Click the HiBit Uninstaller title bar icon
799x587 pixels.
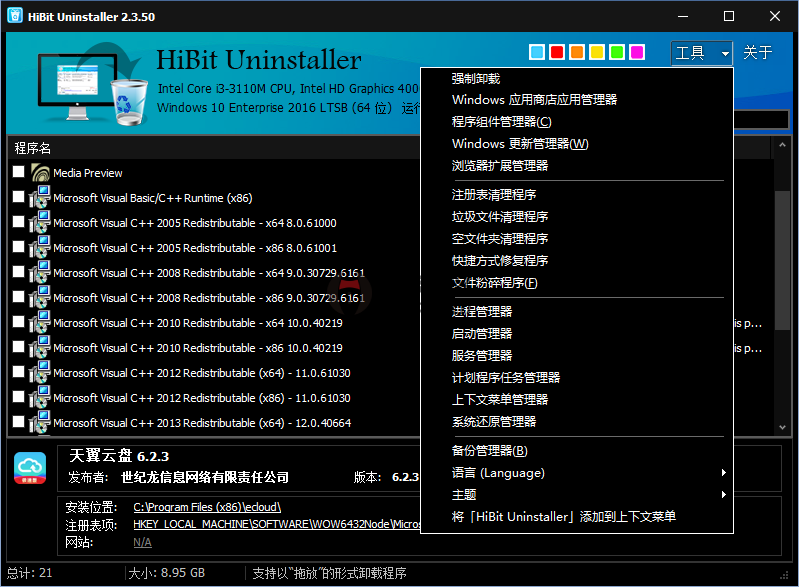15,16
